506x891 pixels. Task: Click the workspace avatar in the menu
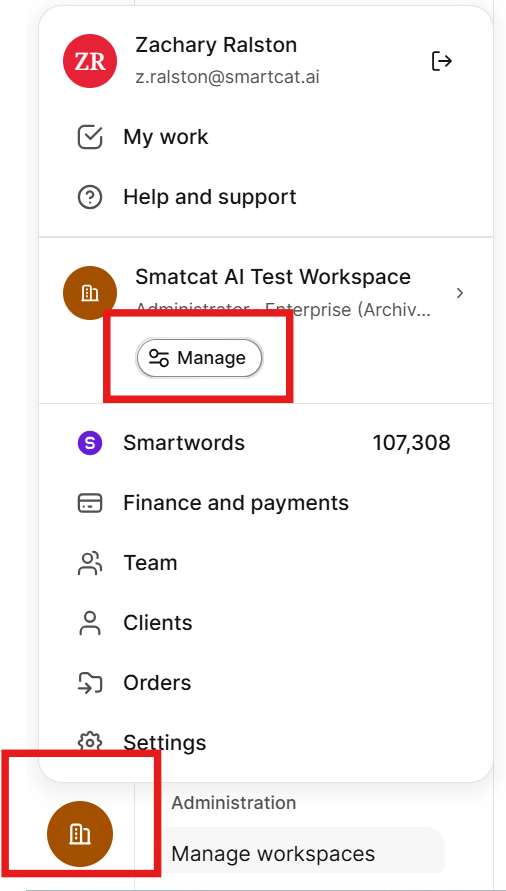click(90, 293)
